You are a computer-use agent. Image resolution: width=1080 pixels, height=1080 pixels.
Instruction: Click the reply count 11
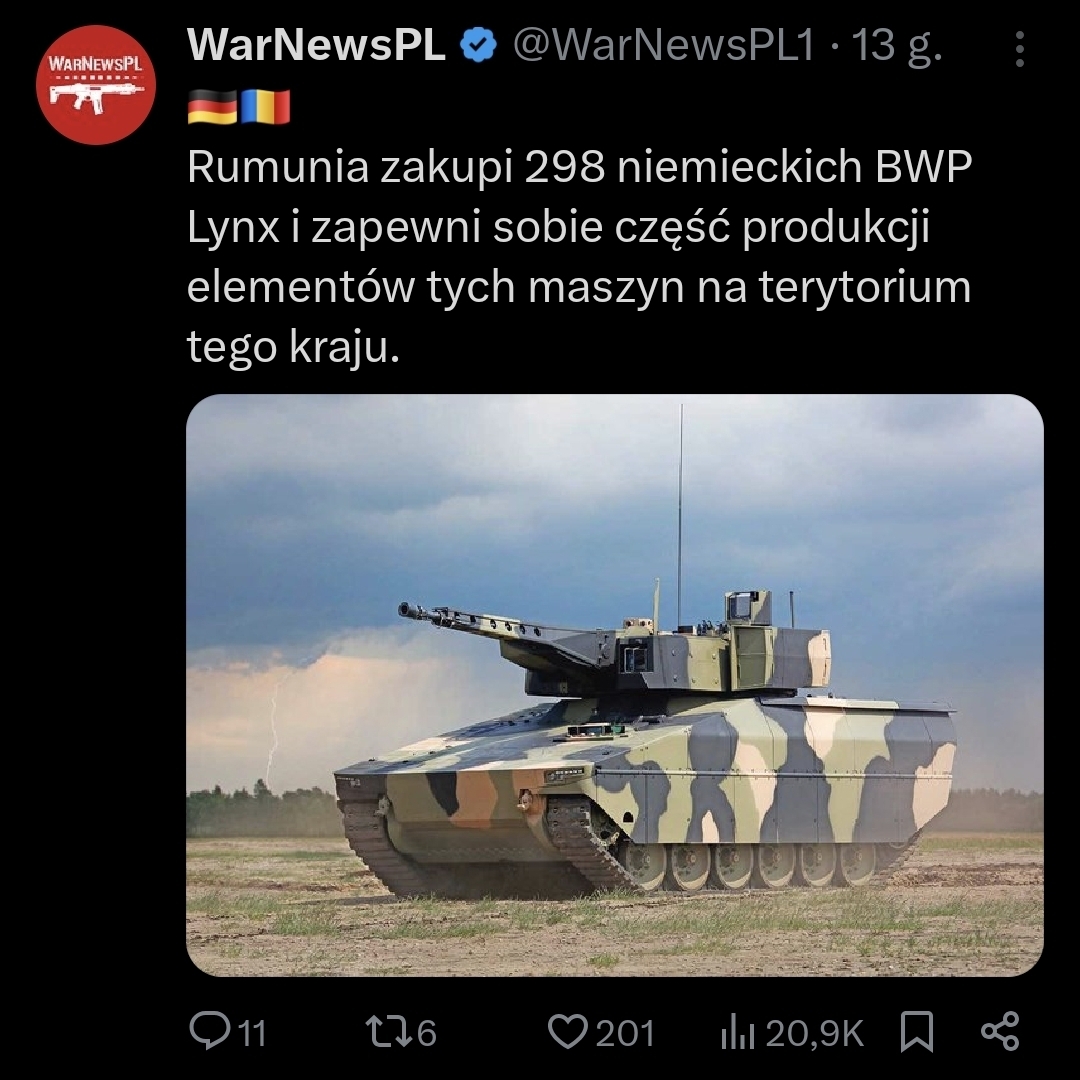(x=253, y=1033)
